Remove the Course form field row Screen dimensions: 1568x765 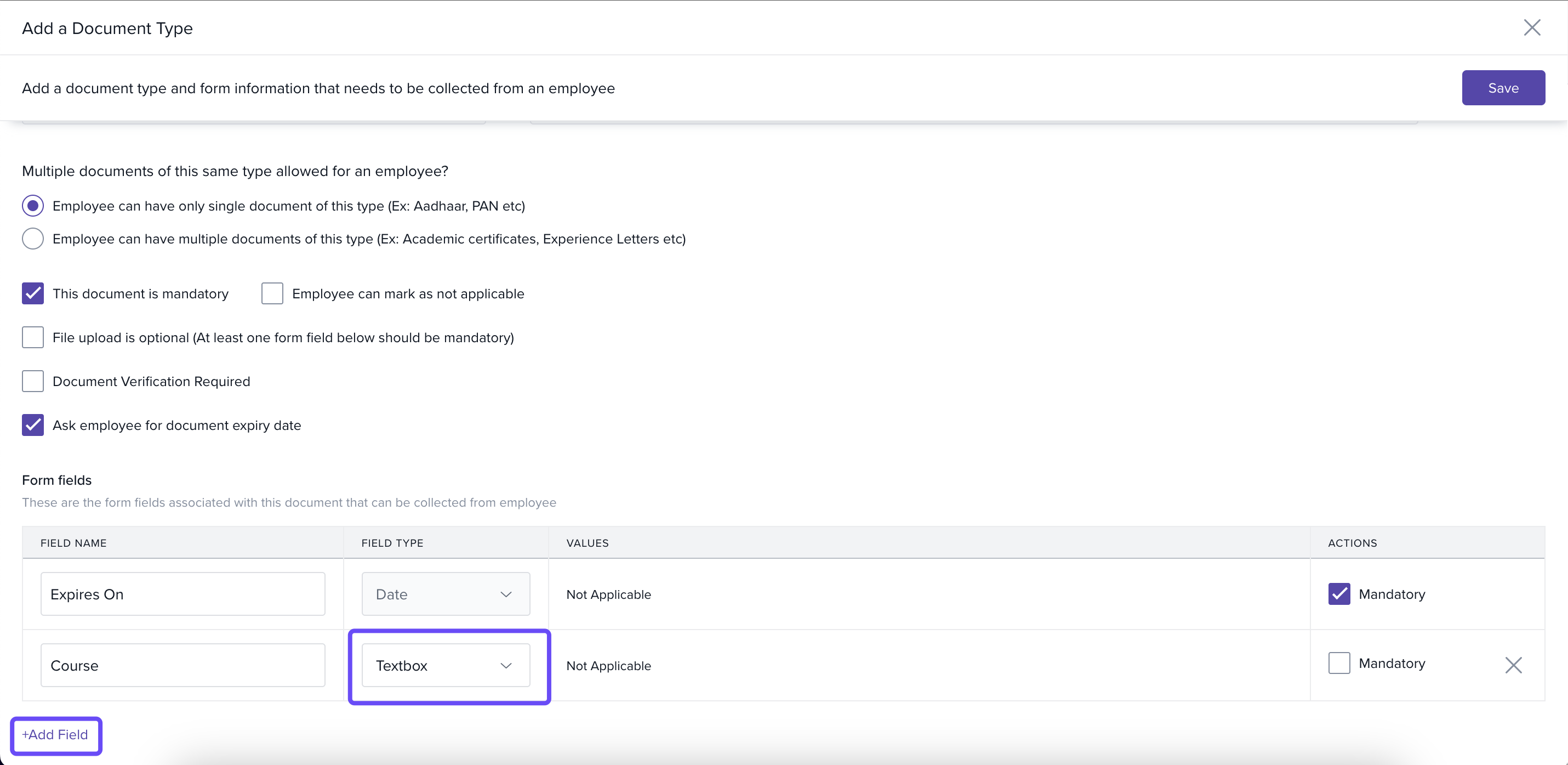click(x=1513, y=665)
